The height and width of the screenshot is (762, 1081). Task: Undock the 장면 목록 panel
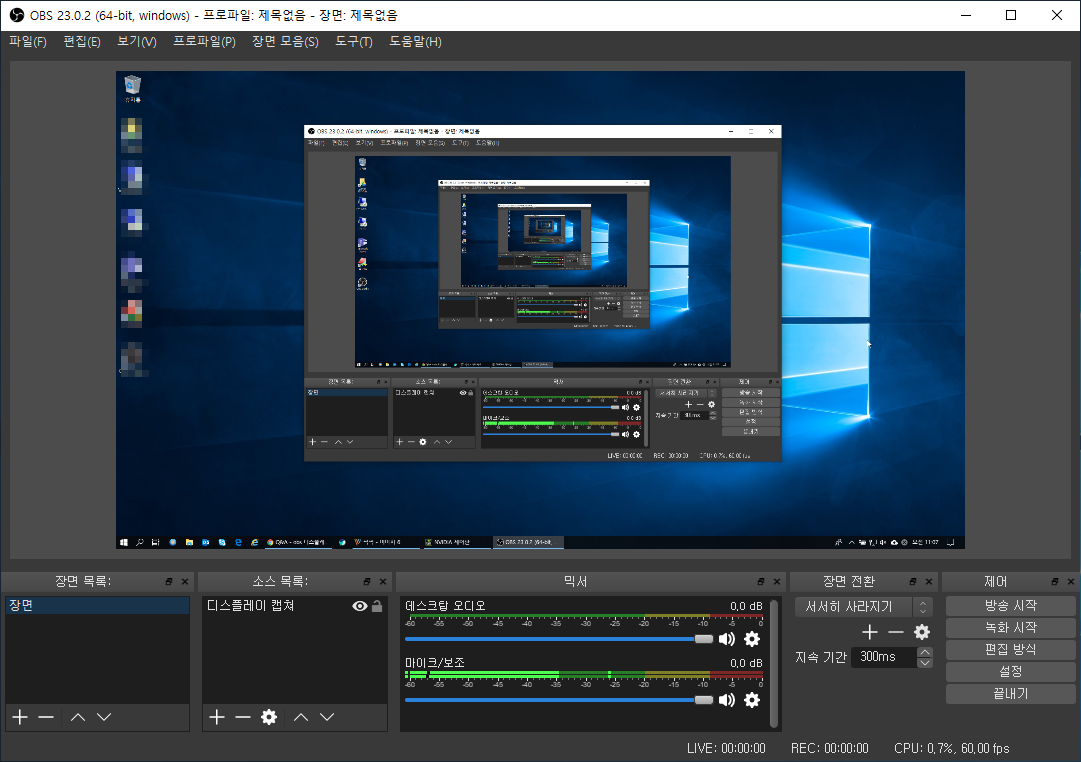pyautogui.click(x=169, y=582)
